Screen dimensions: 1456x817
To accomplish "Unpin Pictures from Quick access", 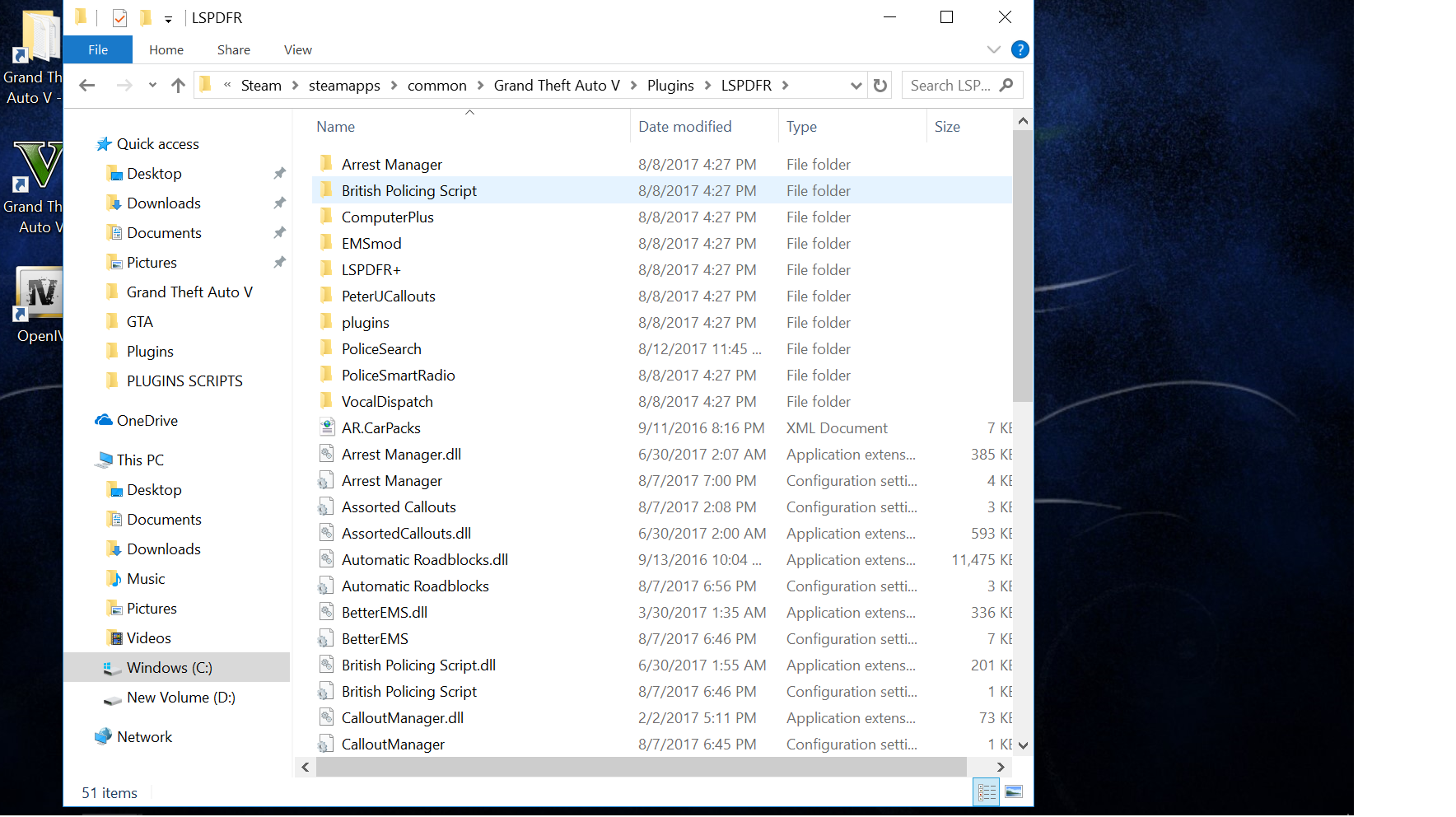I will coord(280,263).
